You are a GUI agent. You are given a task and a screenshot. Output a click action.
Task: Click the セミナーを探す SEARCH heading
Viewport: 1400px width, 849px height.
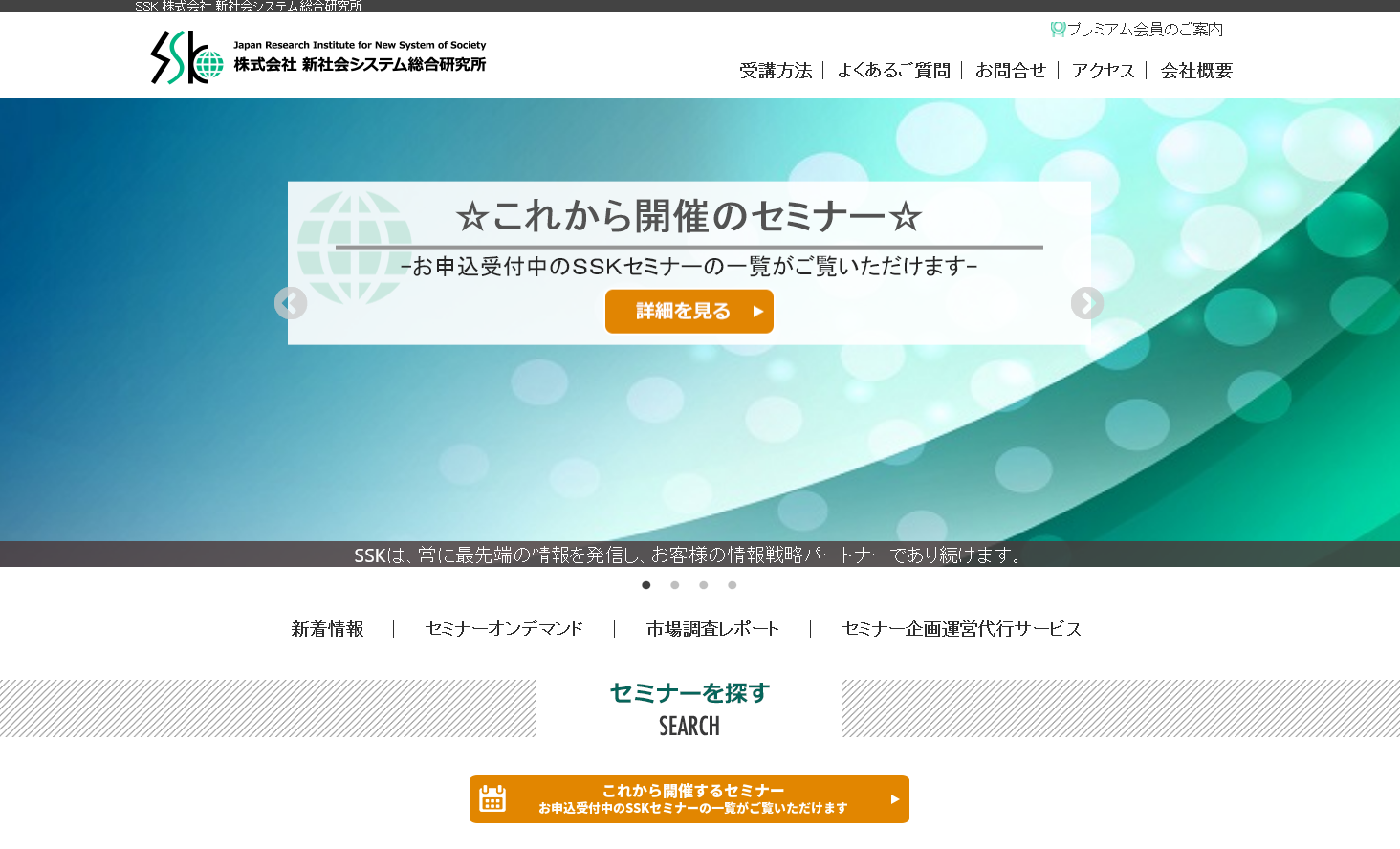tap(689, 708)
